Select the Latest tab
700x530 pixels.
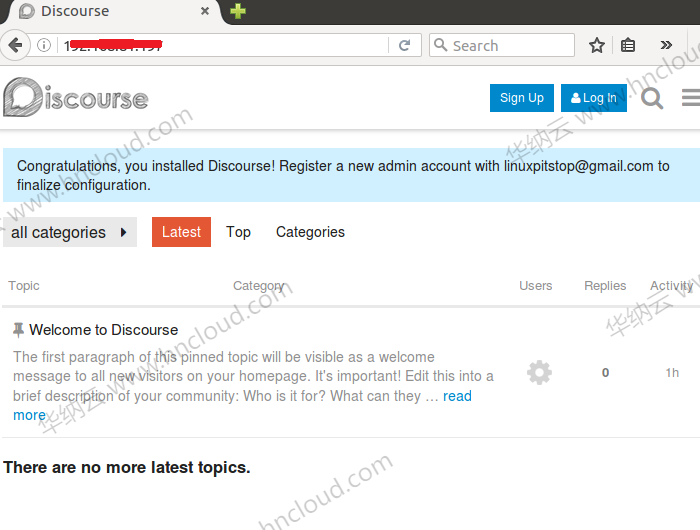point(181,232)
